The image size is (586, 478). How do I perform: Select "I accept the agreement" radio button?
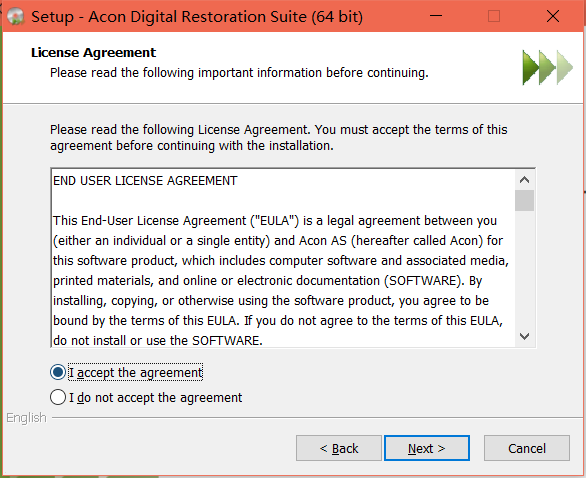58,372
